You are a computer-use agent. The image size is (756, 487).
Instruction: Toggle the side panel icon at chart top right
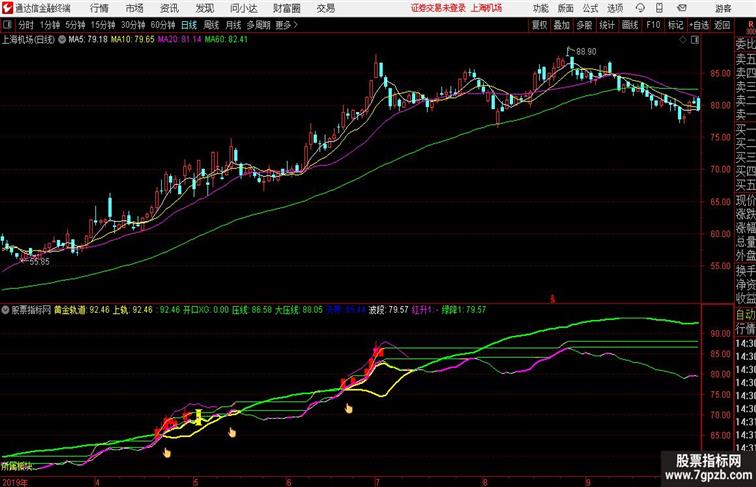point(695,40)
